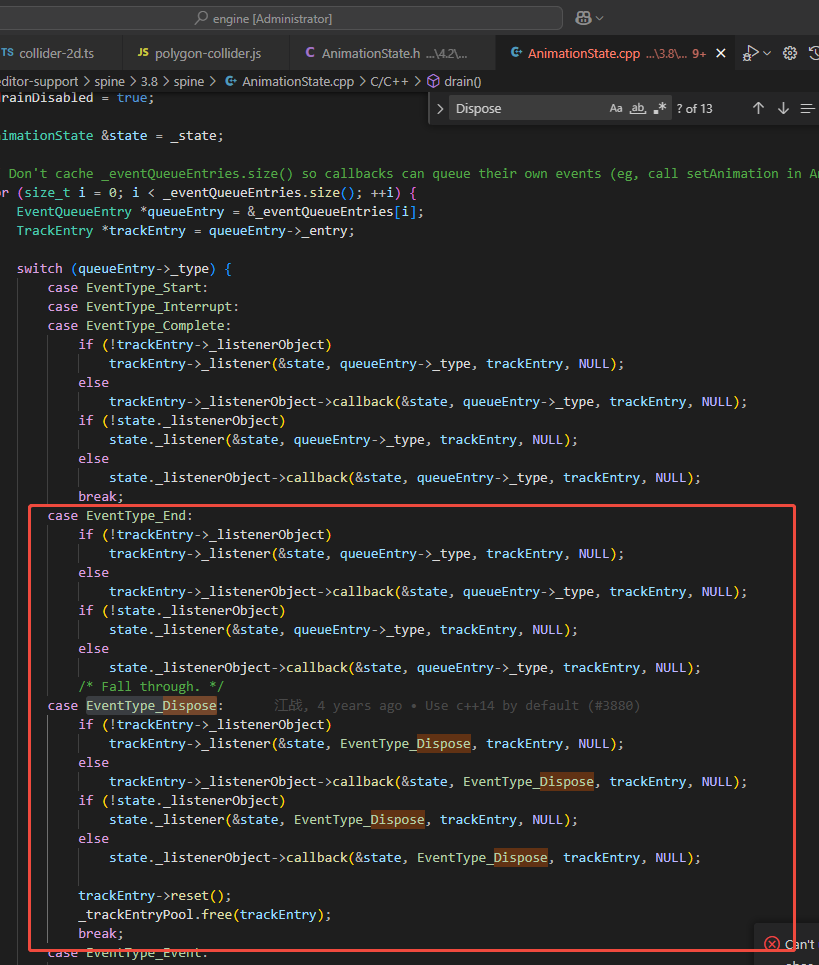819x965 pixels.
Task: Click 'case EventType_Complete:' line
Action: click(x=139, y=326)
